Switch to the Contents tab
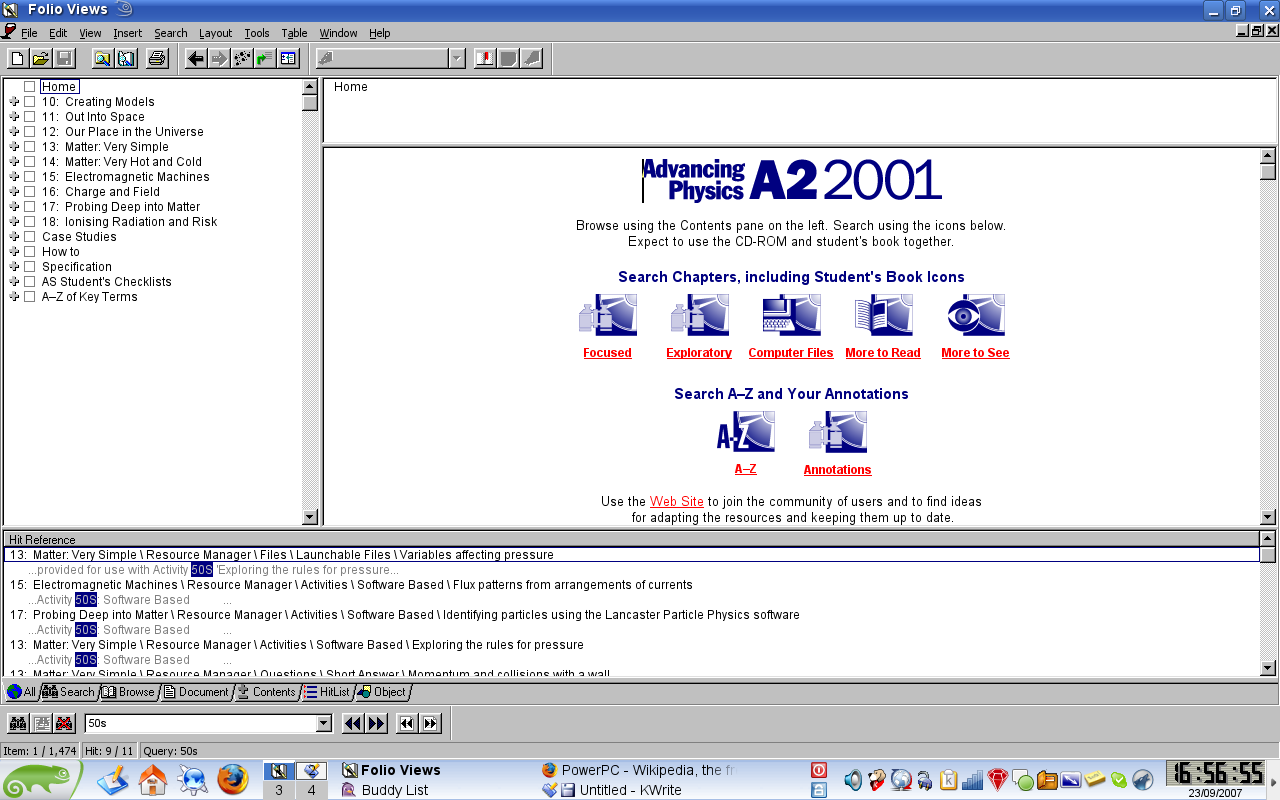Viewport: 1280px width, 800px height. (x=266, y=692)
